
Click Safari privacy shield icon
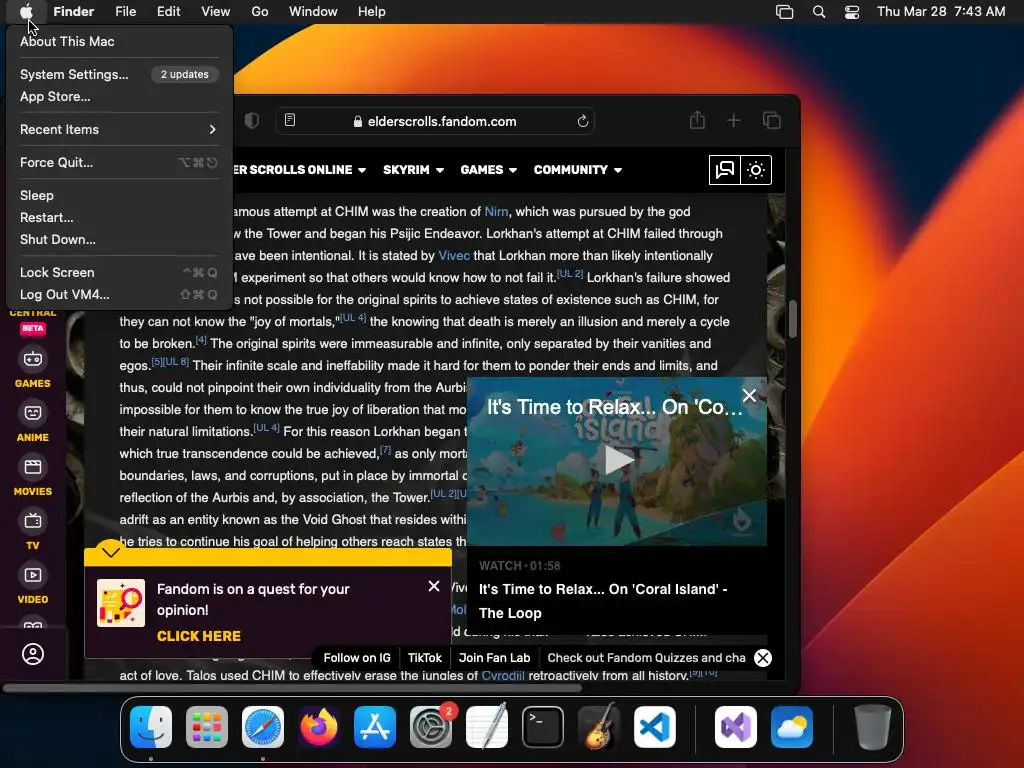[x=252, y=121]
